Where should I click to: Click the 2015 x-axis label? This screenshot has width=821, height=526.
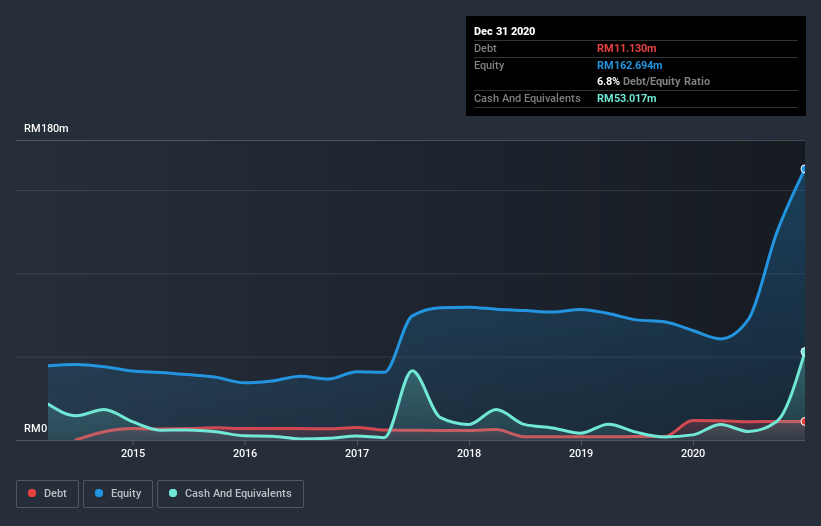click(x=133, y=453)
